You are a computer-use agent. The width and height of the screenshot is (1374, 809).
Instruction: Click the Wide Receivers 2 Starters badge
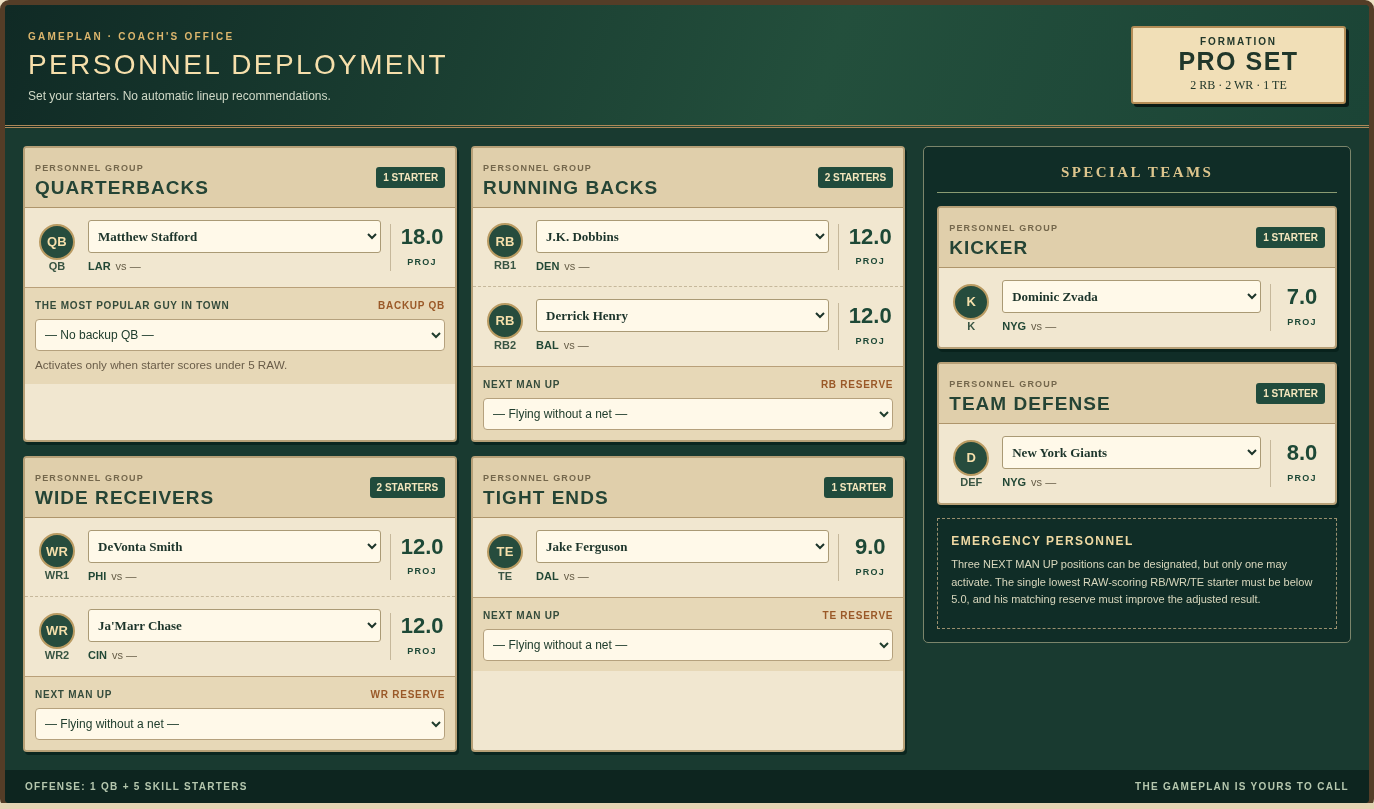407,488
